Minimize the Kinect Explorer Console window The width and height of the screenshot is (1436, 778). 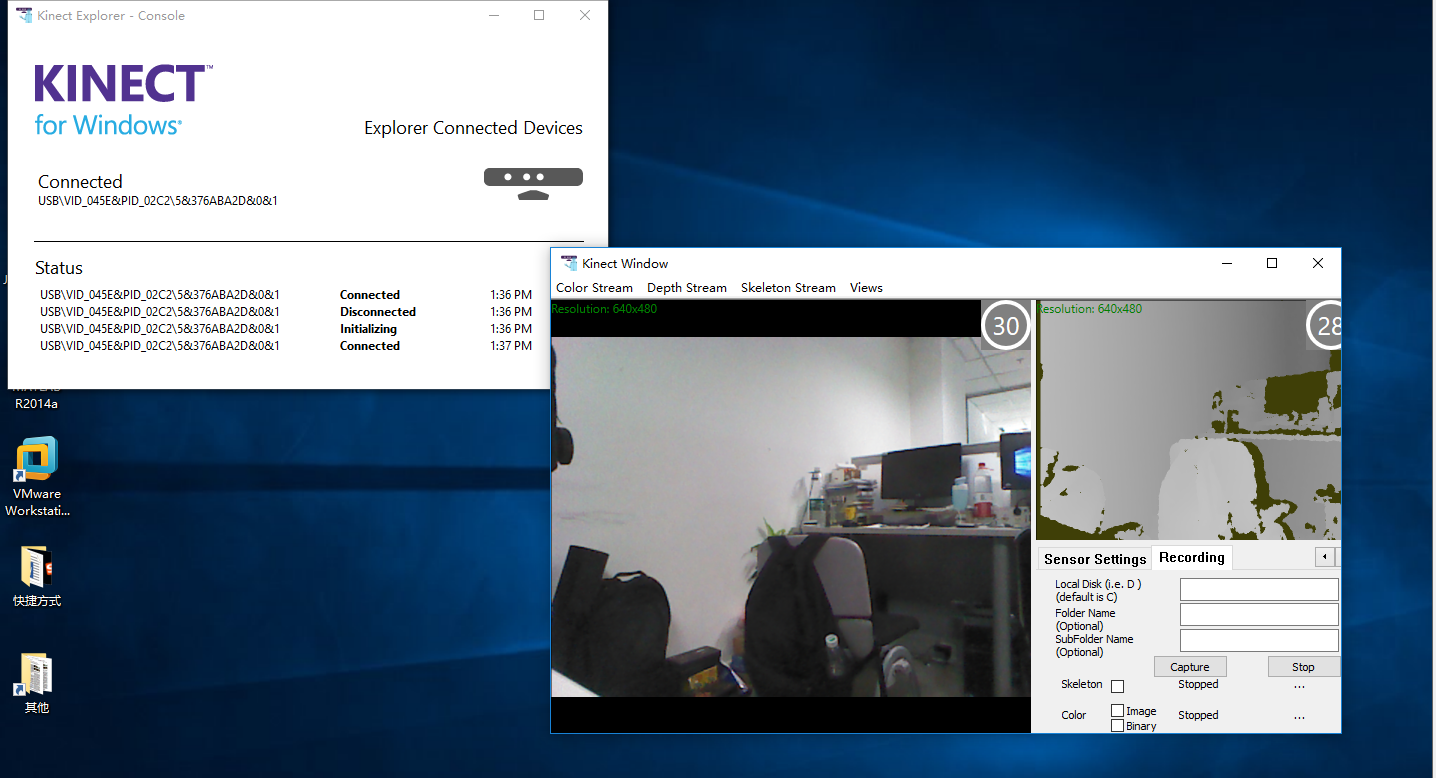493,15
